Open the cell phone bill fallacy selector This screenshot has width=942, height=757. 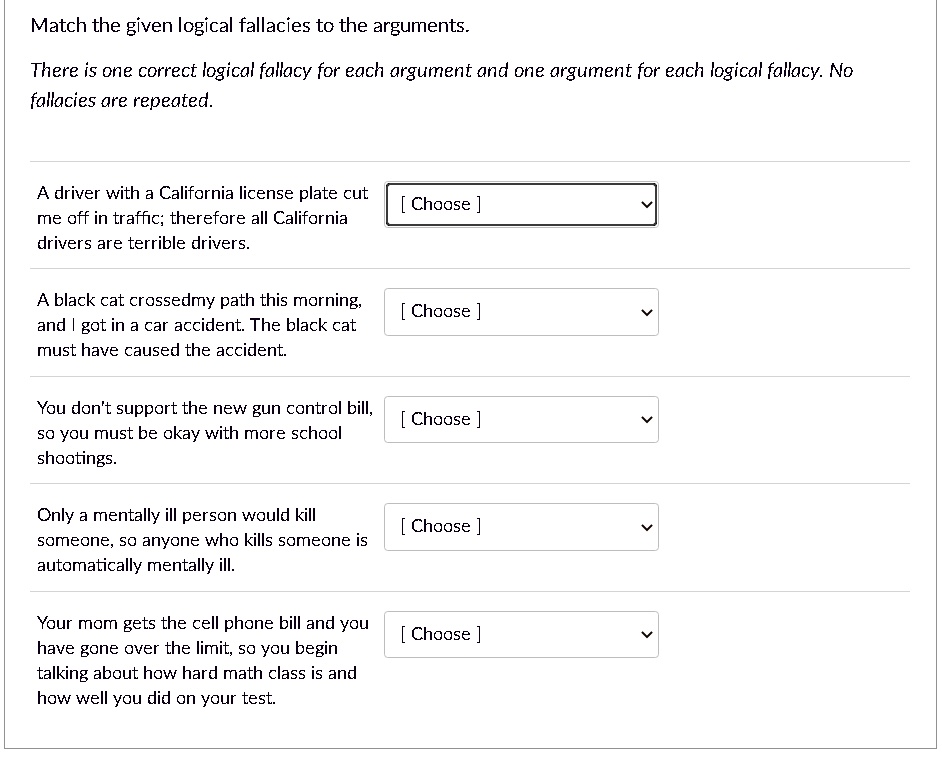(520, 634)
